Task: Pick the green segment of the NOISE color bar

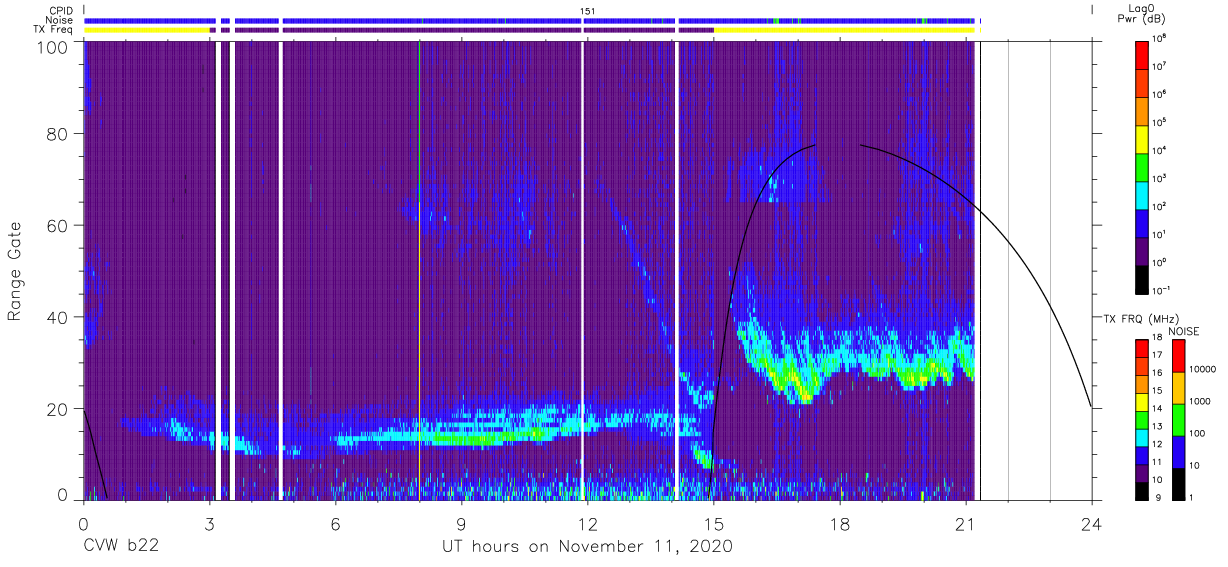Action: point(1177,418)
